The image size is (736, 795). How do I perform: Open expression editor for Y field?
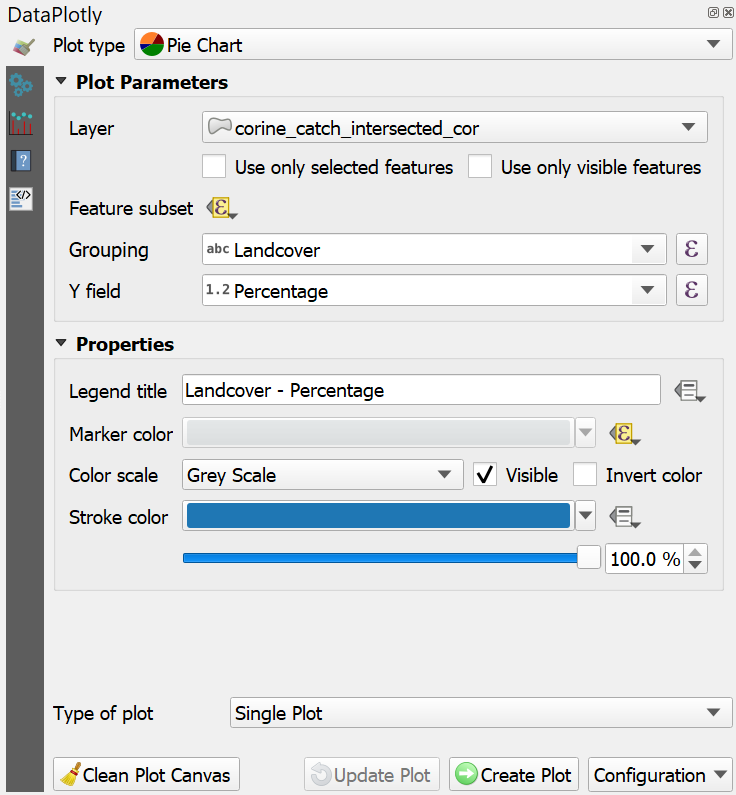coord(691,290)
